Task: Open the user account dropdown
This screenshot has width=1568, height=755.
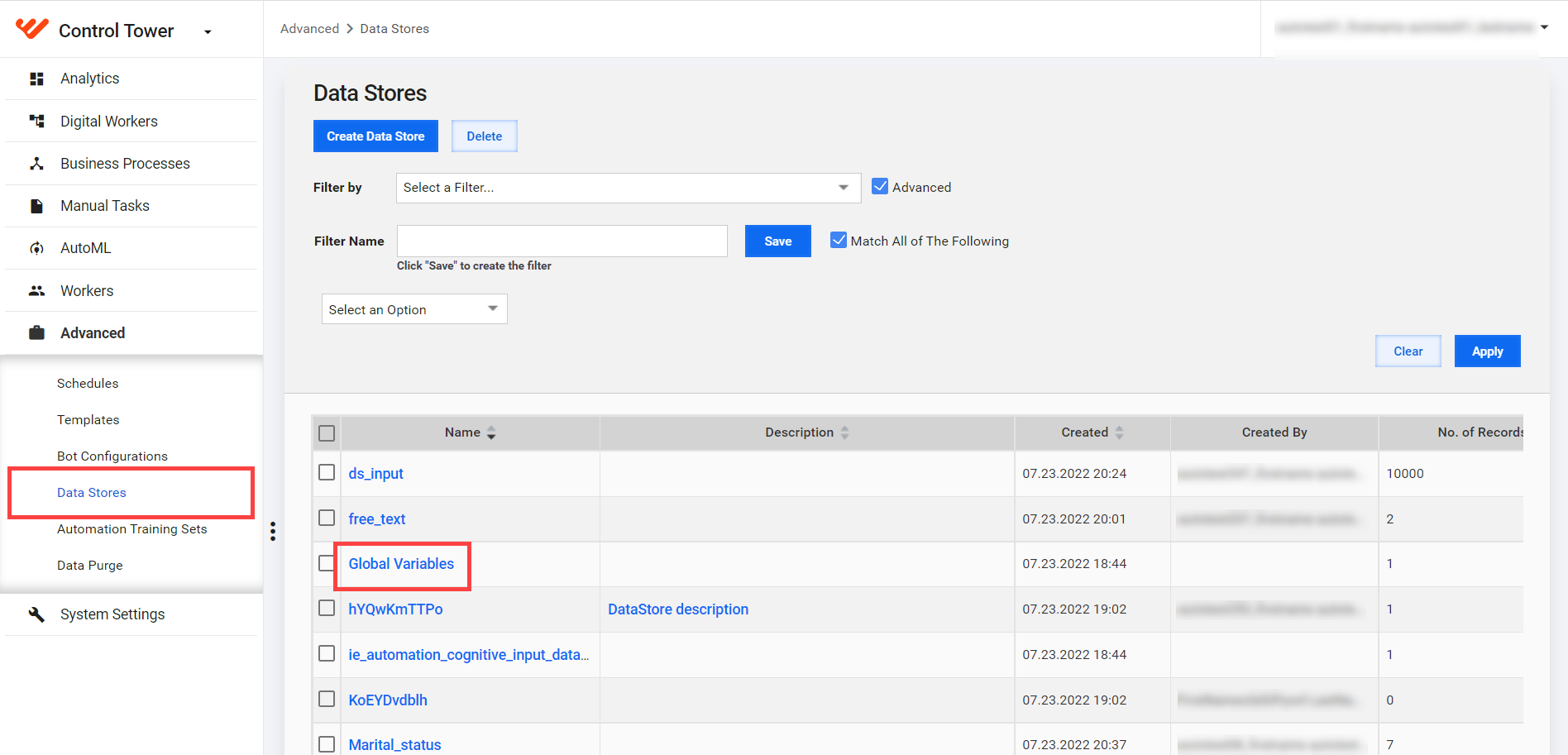Action: click(x=1544, y=27)
